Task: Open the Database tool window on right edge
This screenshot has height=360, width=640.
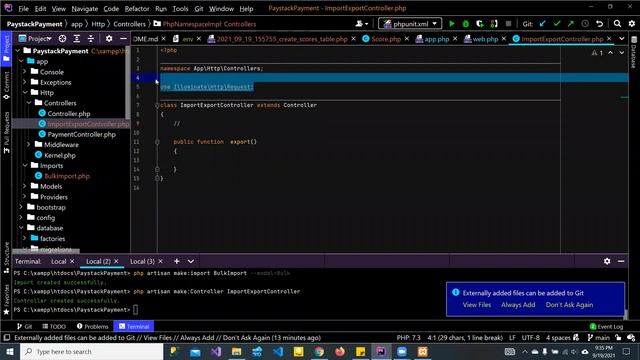Action: click(x=634, y=53)
